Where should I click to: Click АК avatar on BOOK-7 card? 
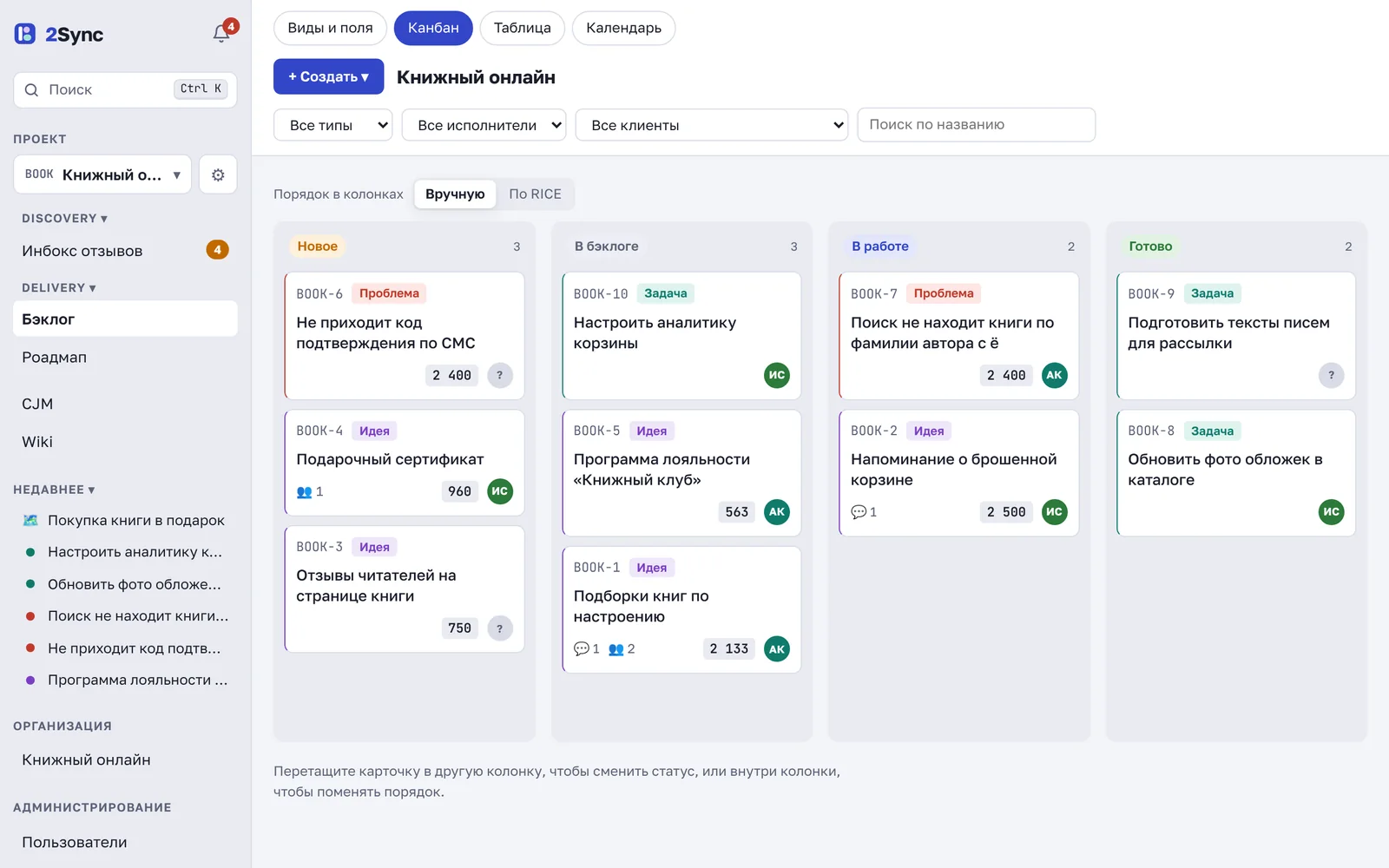coord(1054,375)
